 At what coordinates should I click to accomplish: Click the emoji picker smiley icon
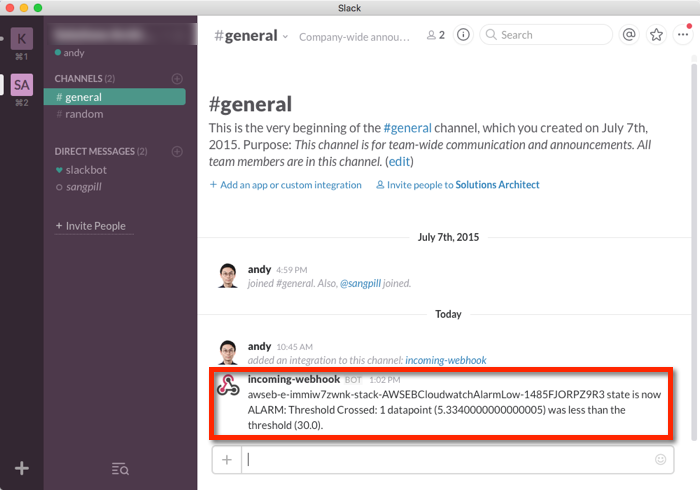coord(660,460)
